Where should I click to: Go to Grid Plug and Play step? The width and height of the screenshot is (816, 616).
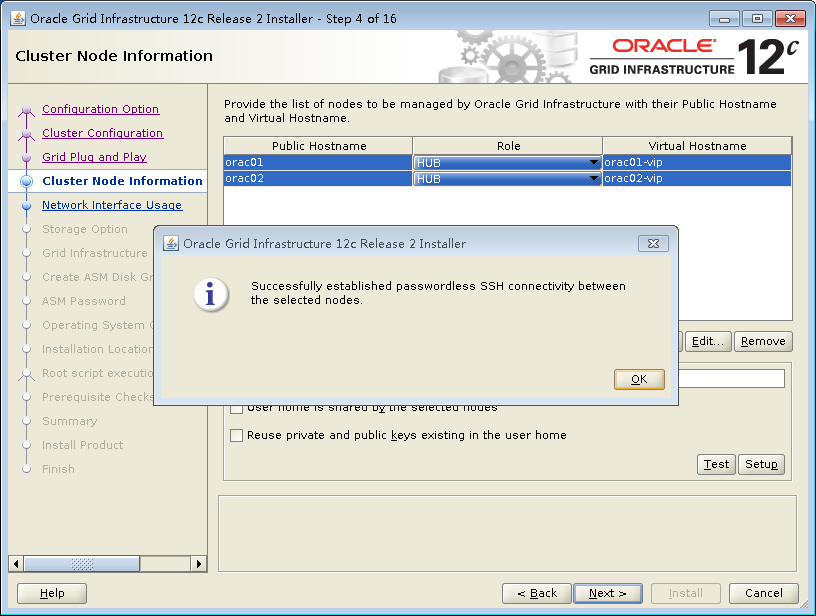pos(94,157)
